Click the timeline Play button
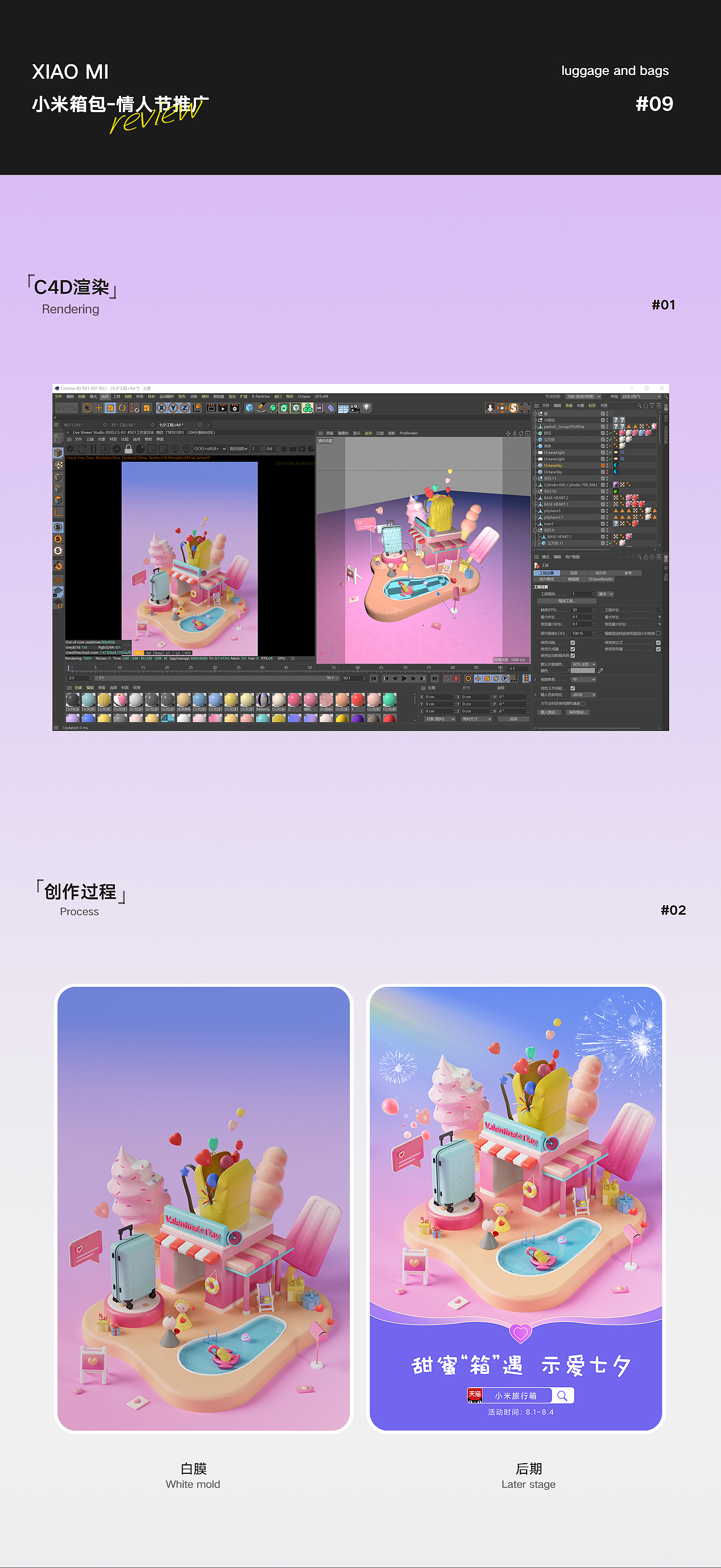 coord(404,679)
